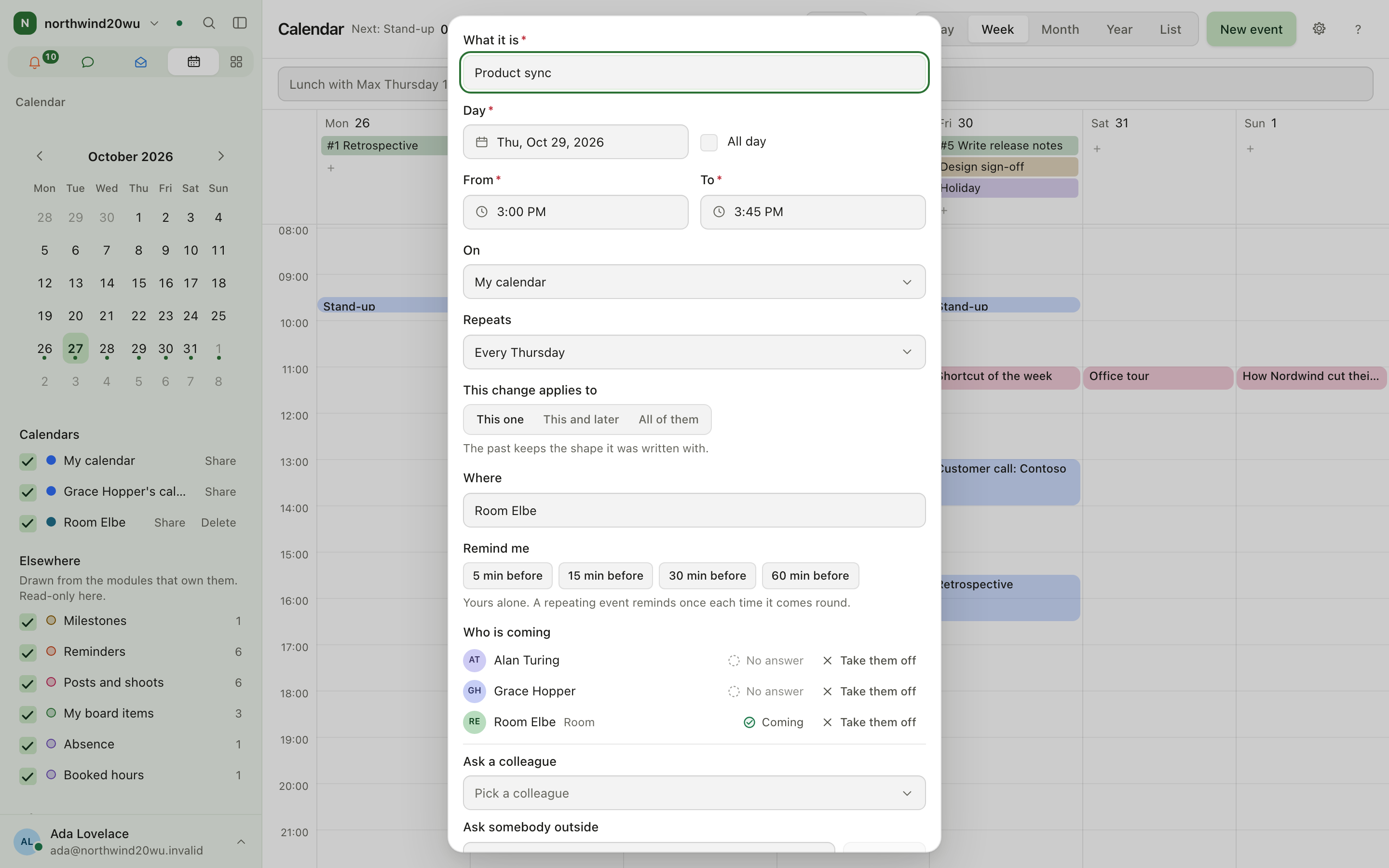Go to next month in mini calendar
This screenshot has width=1389, height=868.
coord(221,156)
